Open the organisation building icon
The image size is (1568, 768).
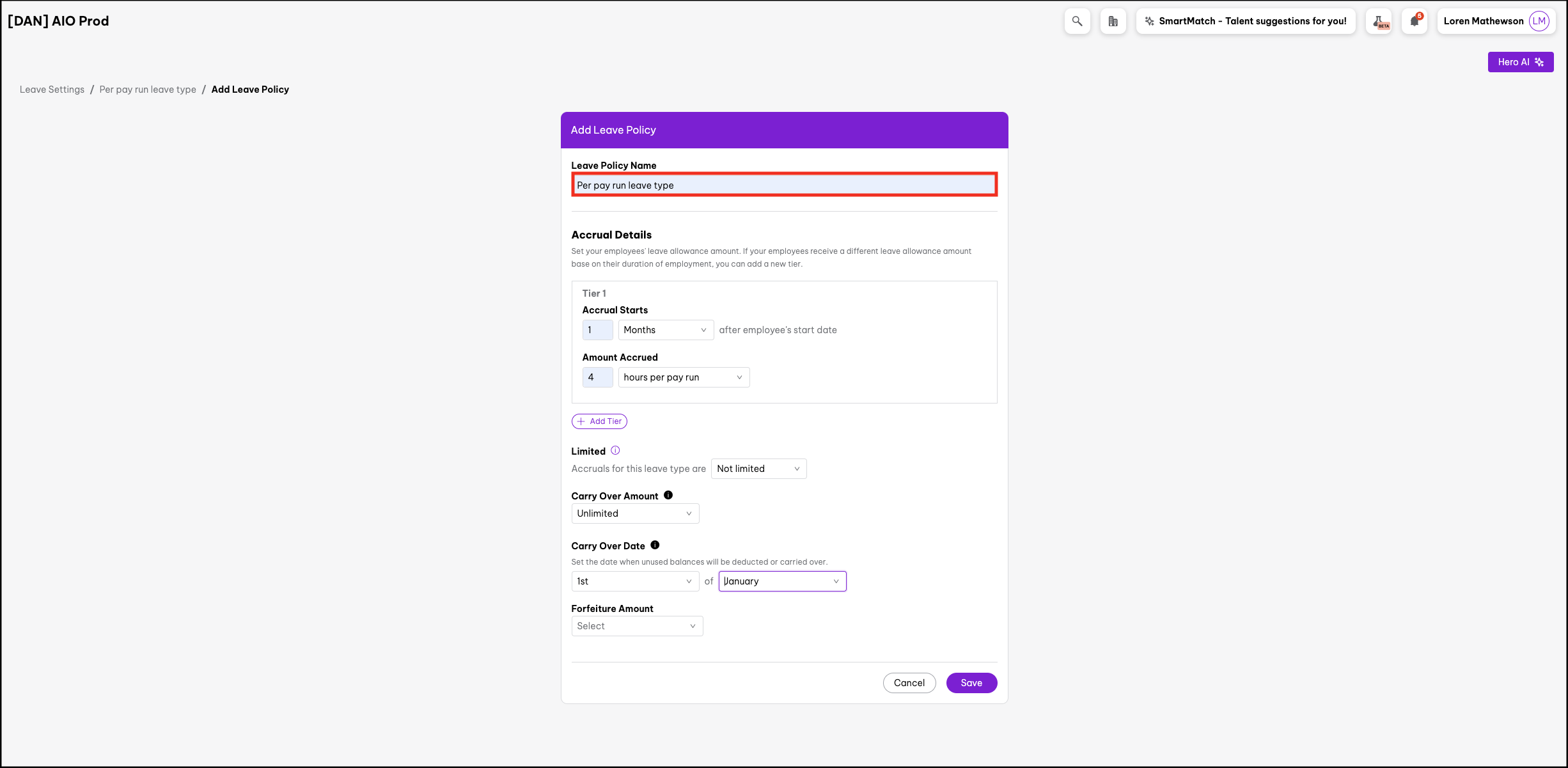click(1113, 21)
